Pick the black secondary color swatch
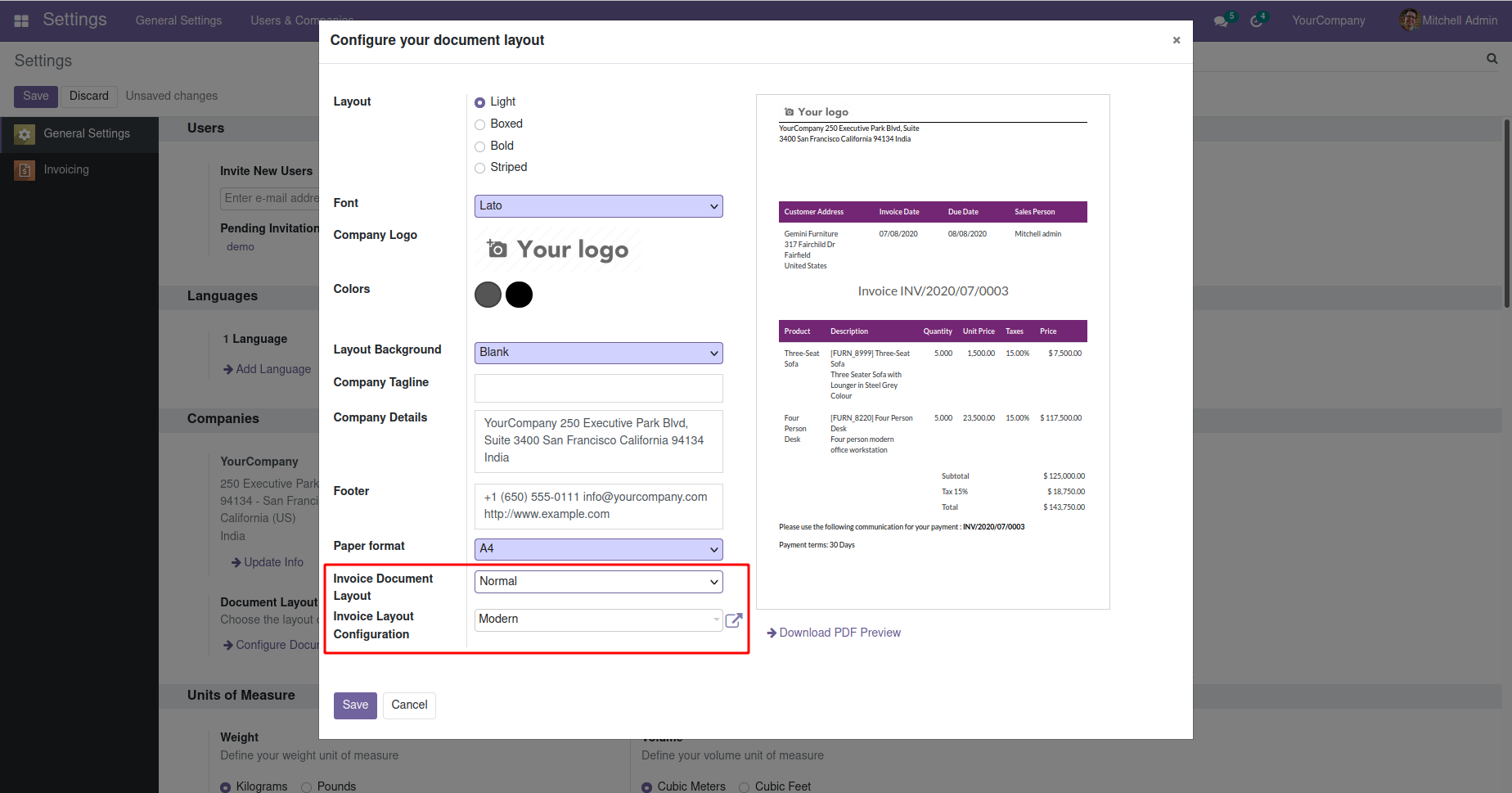 pyautogui.click(x=519, y=295)
